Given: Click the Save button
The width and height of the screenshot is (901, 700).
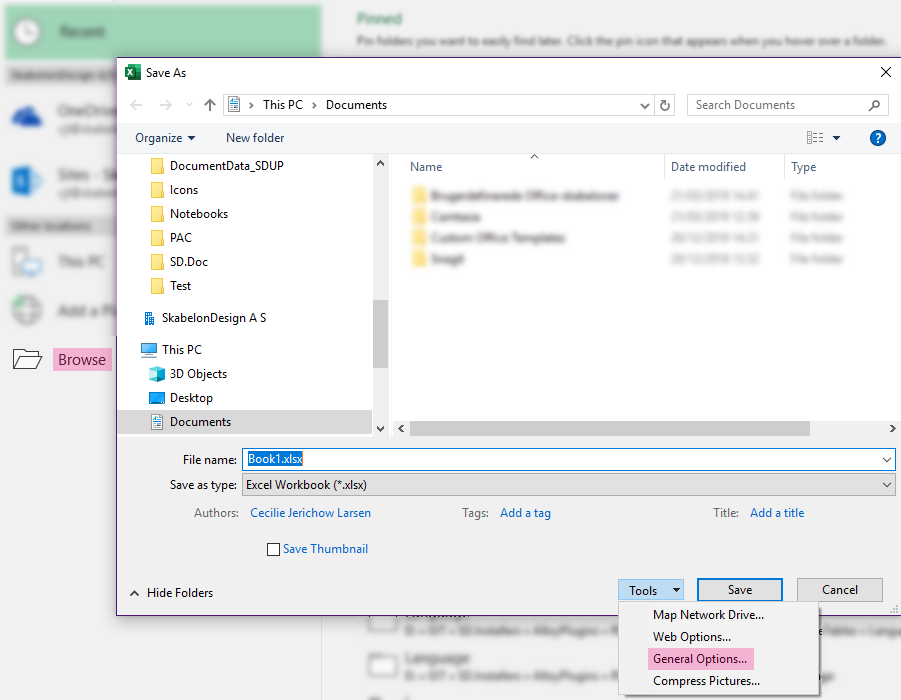Looking at the screenshot, I should [740, 590].
